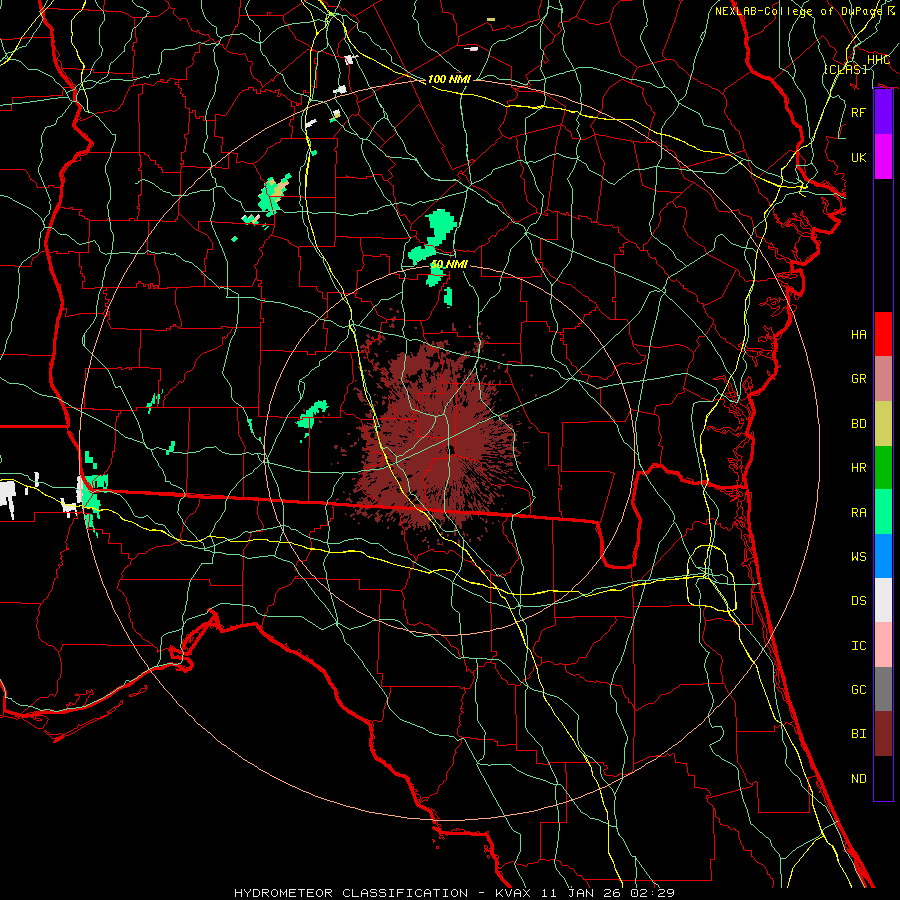
Task: Click the black radar site dot at center
Action: 452,450
